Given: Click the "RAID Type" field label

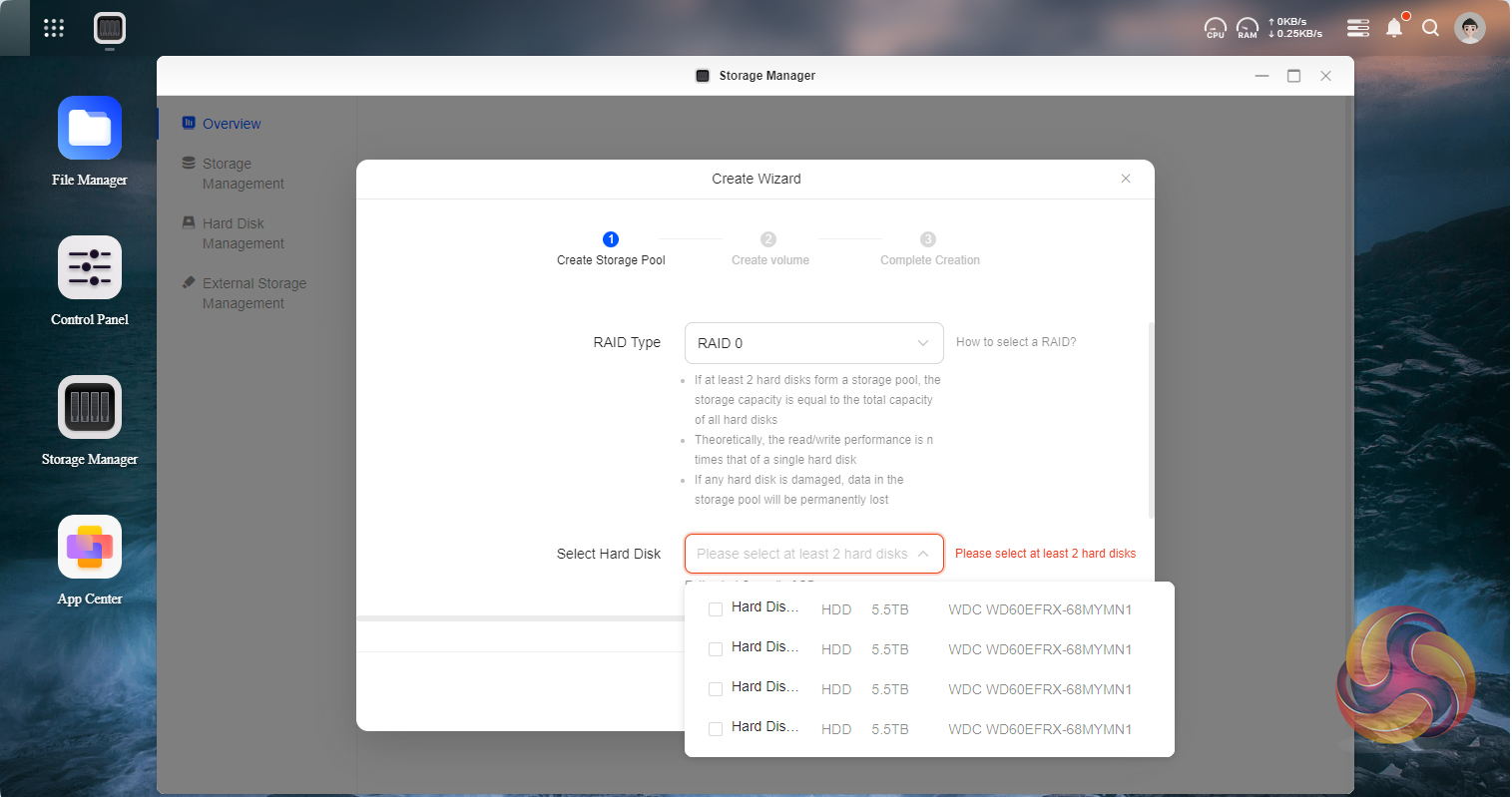Looking at the screenshot, I should point(627,342).
